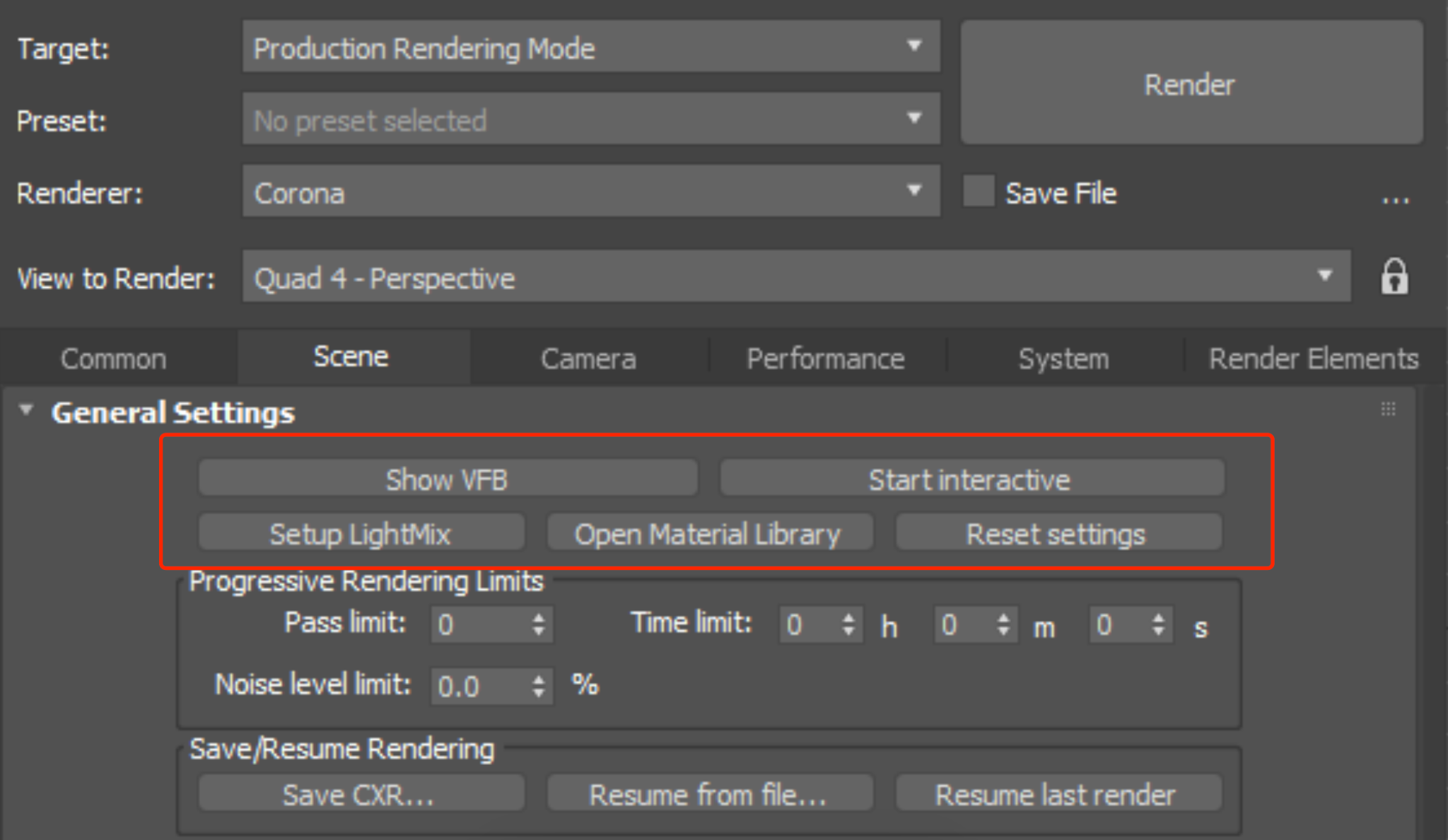This screenshot has height=840, width=1448.
Task: Switch to the Camera tab
Action: click(588, 358)
